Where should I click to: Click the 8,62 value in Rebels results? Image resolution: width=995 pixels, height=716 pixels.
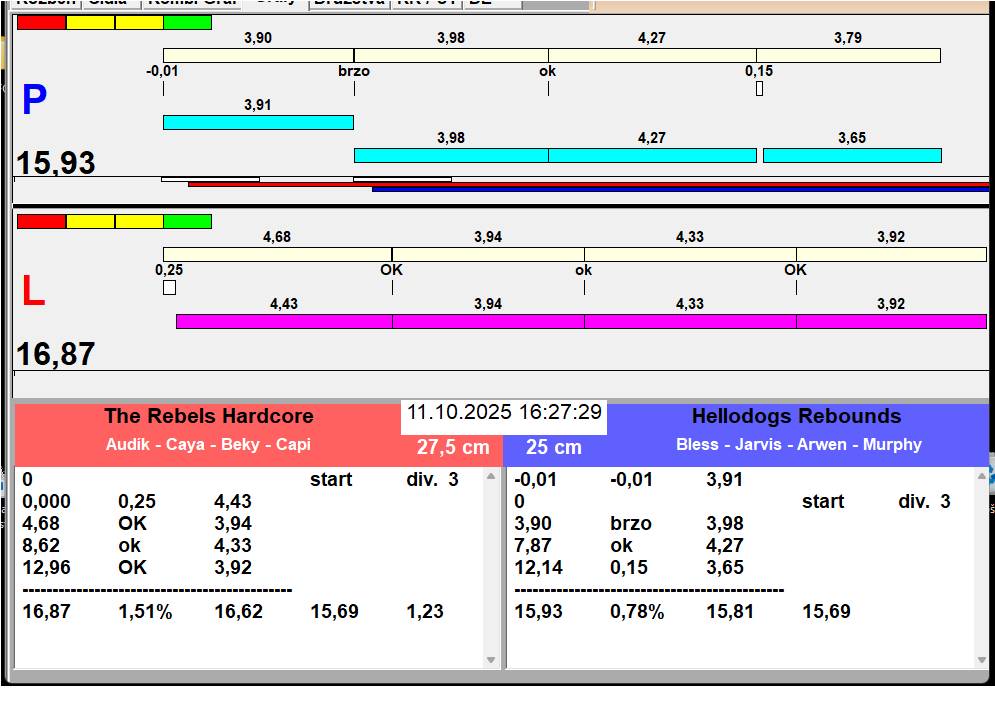41,545
